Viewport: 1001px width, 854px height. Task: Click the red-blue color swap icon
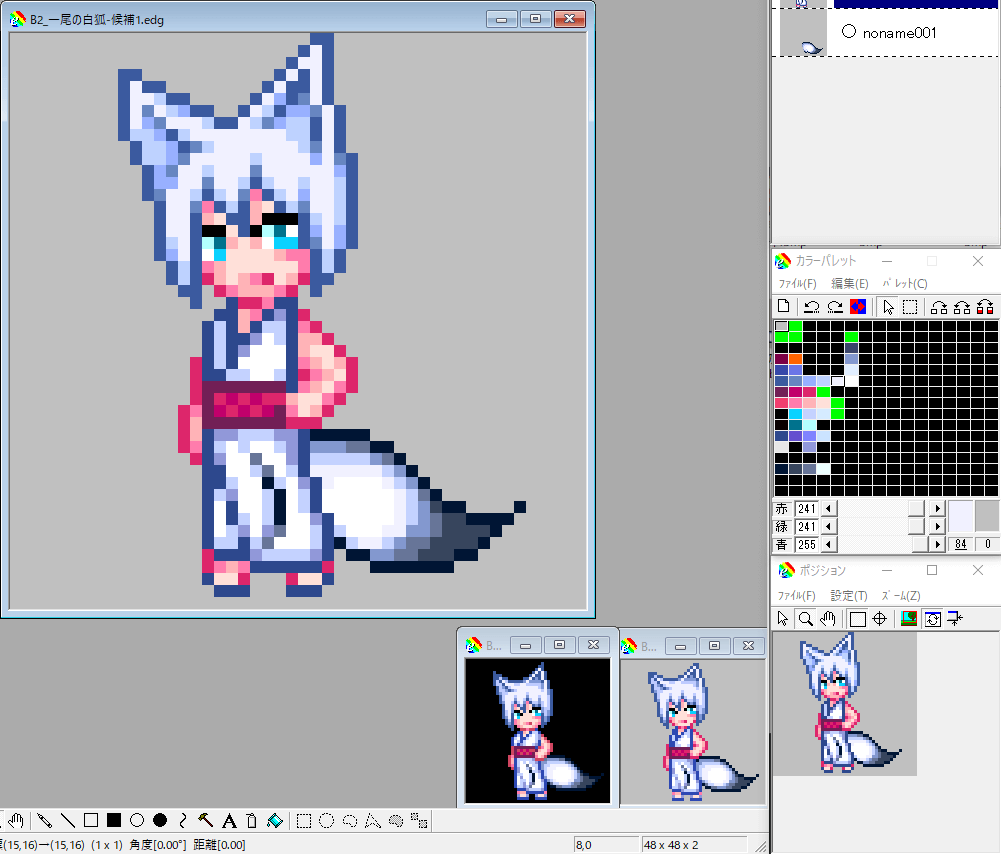tap(858, 307)
